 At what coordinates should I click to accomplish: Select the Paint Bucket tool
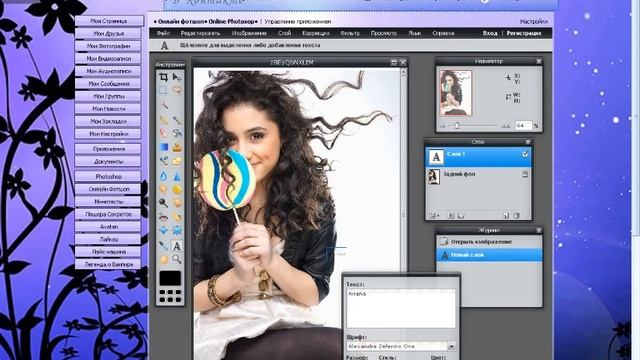pyautogui.click(x=177, y=133)
